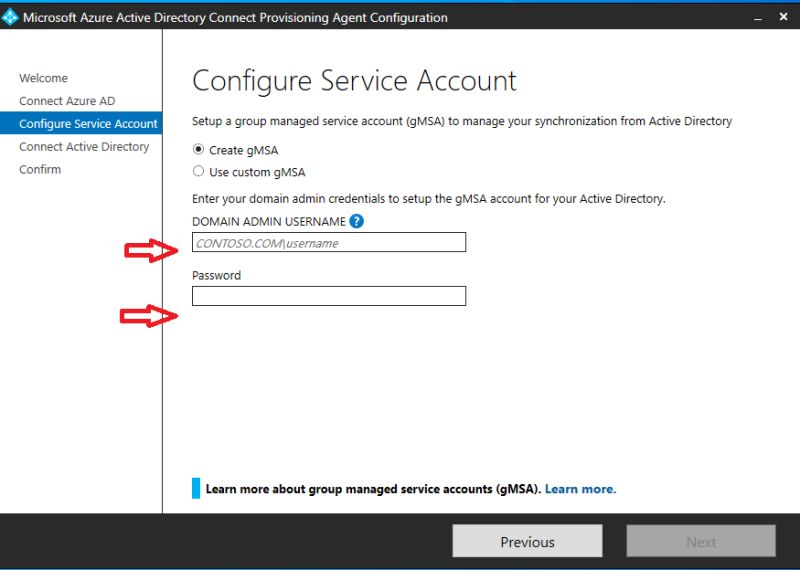800x570 pixels.
Task: Jump to the Confirm step
Action: [x=40, y=169]
